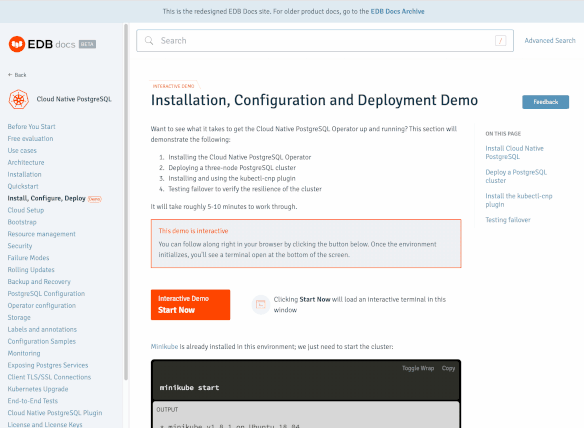Open Rolling Updates in sidebar
The height and width of the screenshot is (428, 584).
pos(31,270)
